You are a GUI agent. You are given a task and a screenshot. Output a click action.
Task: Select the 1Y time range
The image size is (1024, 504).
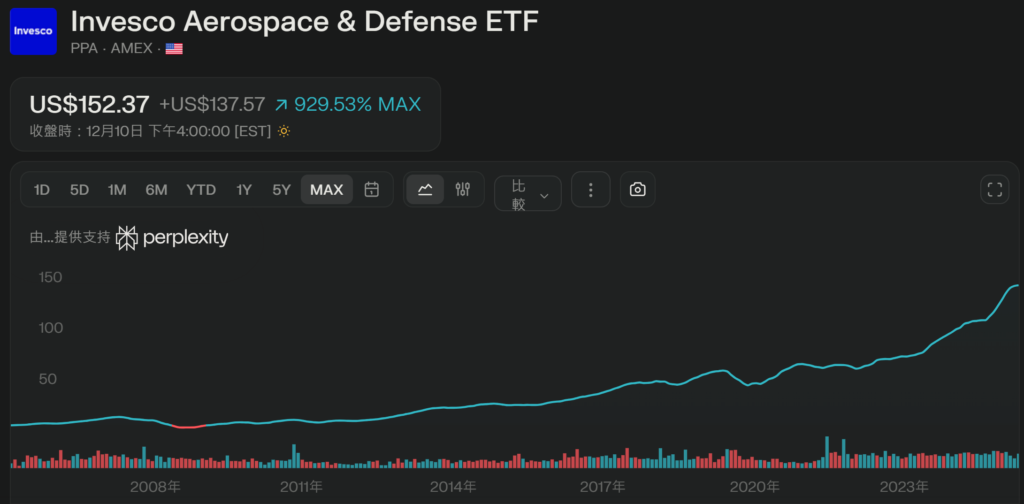[244, 190]
